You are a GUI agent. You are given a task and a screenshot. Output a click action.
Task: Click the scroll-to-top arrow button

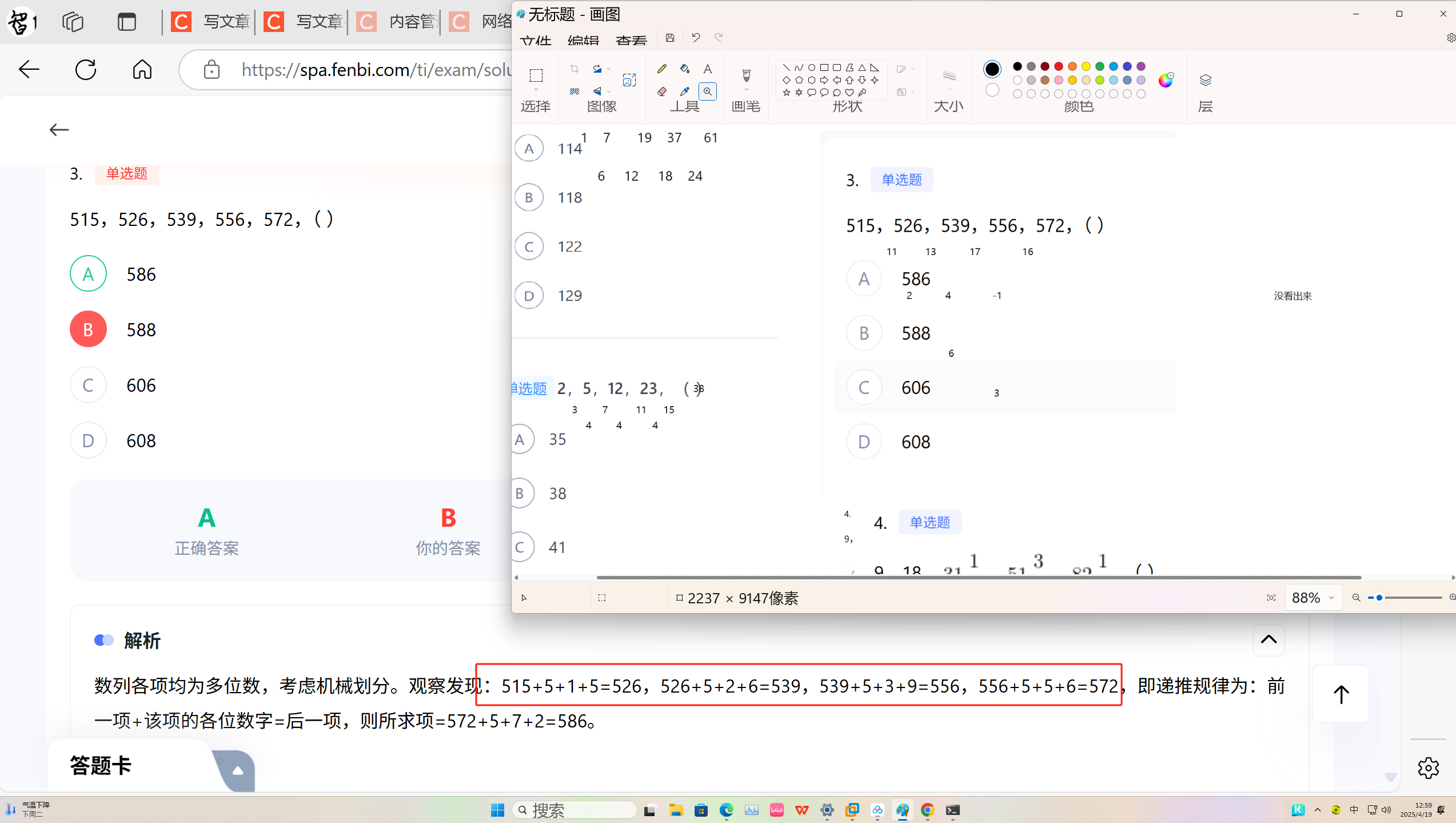click(1341, 694)
